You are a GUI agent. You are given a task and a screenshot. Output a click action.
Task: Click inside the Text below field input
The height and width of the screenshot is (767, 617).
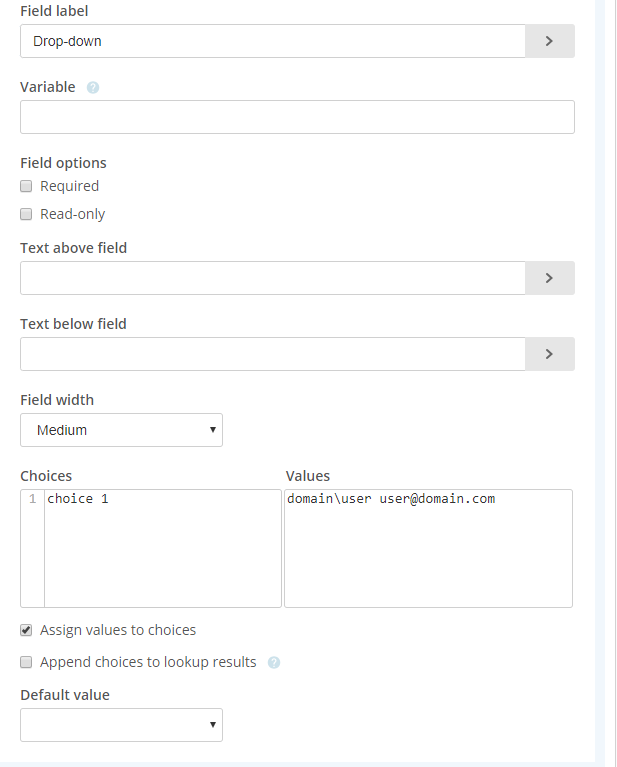272,354
